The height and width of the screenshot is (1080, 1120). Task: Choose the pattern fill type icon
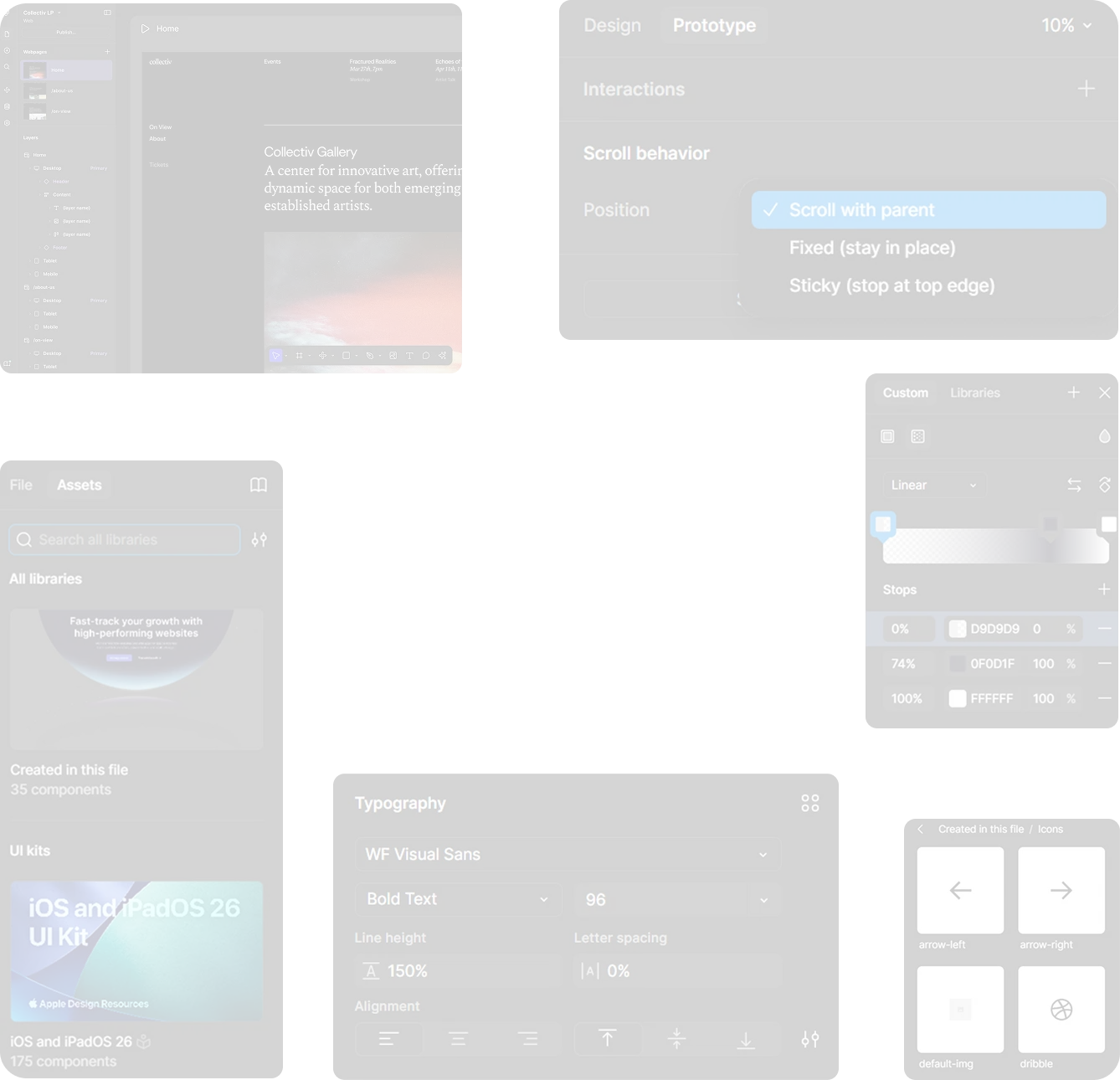click(918, 436)
